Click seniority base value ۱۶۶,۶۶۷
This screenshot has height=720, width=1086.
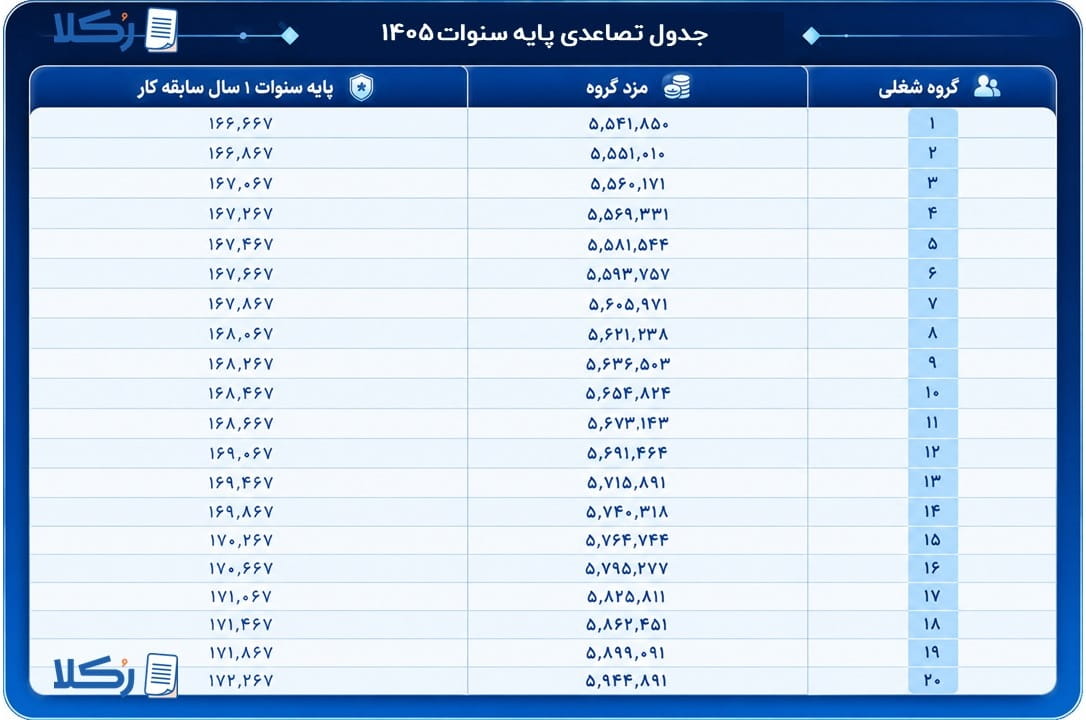click(x=241, y=123)
